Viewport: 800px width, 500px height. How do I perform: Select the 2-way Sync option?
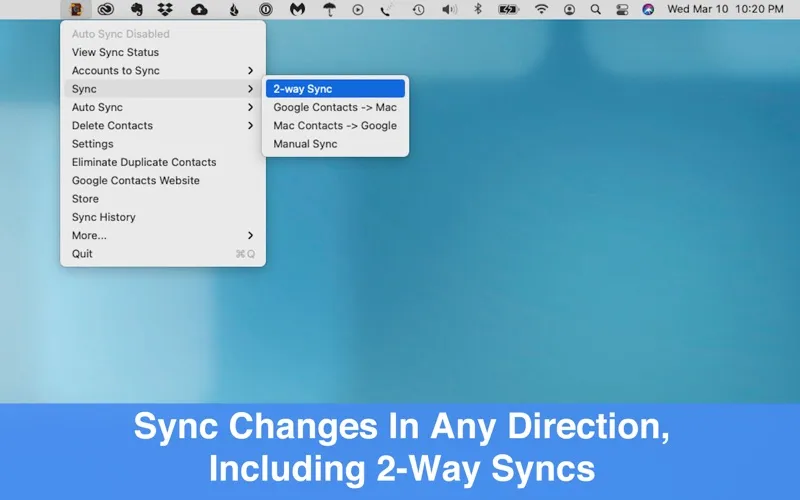[334, 89]
